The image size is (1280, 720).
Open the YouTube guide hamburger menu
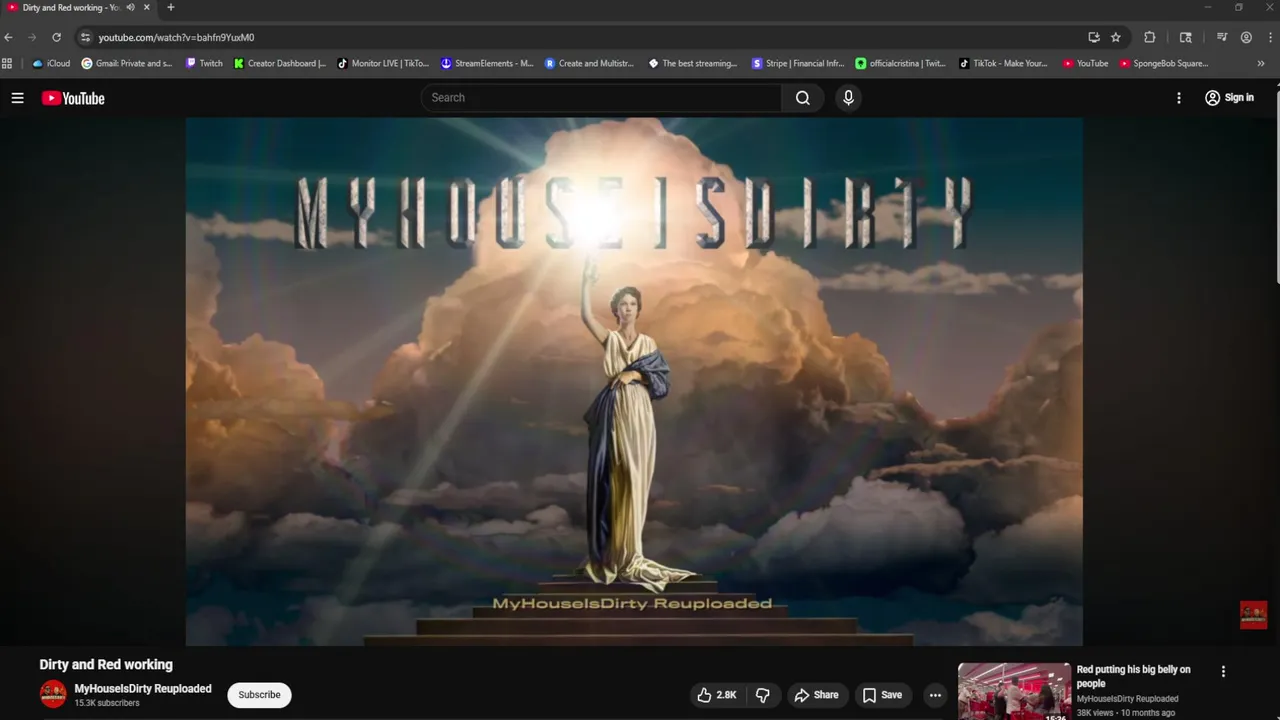point(17,98)
